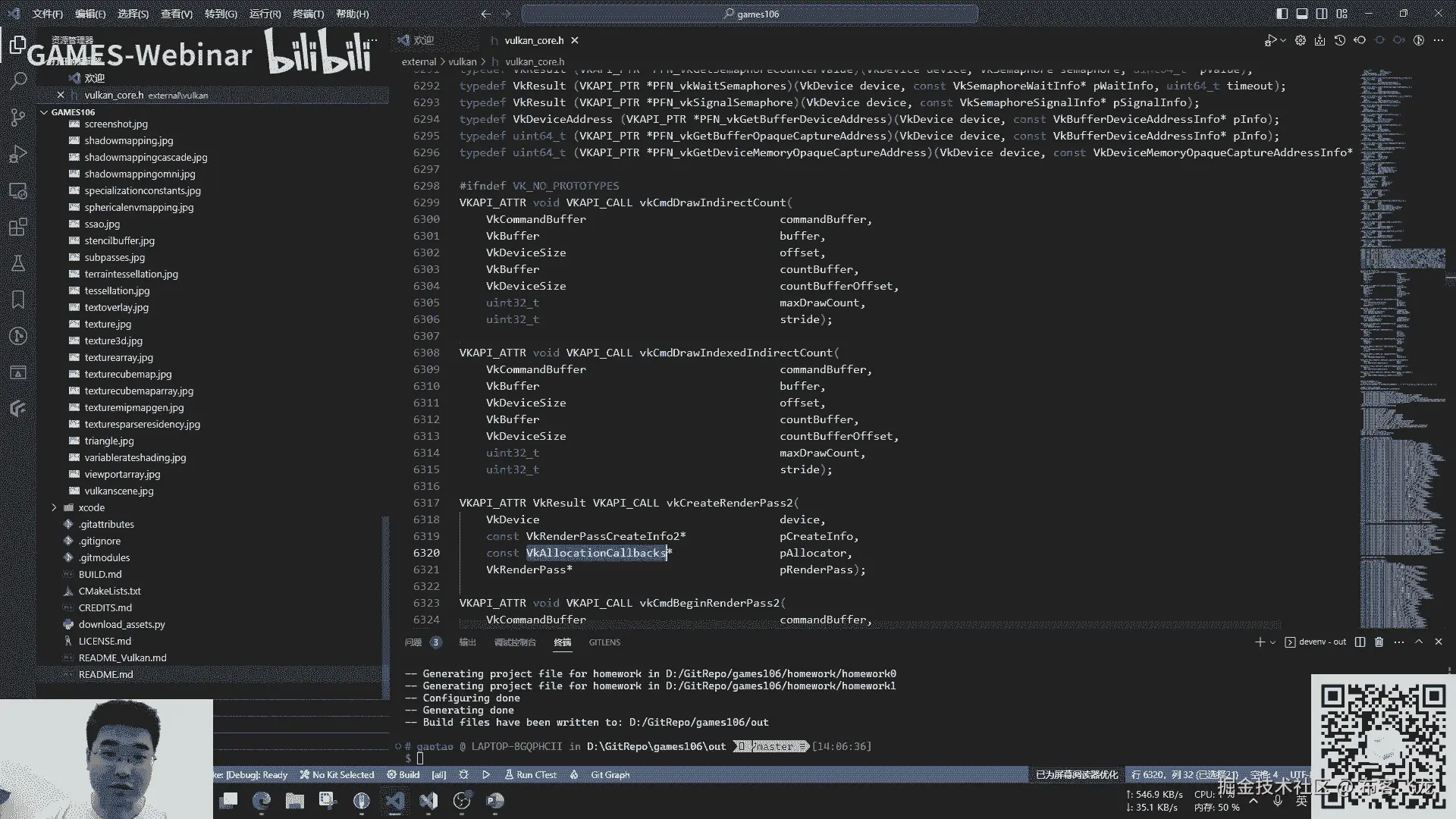Screen dimensions: 1456x819
Task: Toggle the bottom panel layout button
Action: coord(1301,14)
